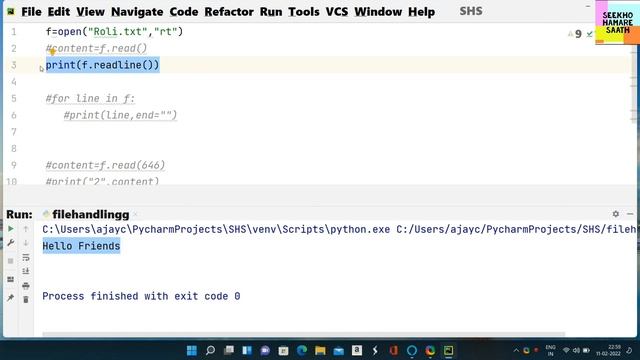Click the warnings count 9 indicator
The image size is (640, 360).
(x=575, y=34)
